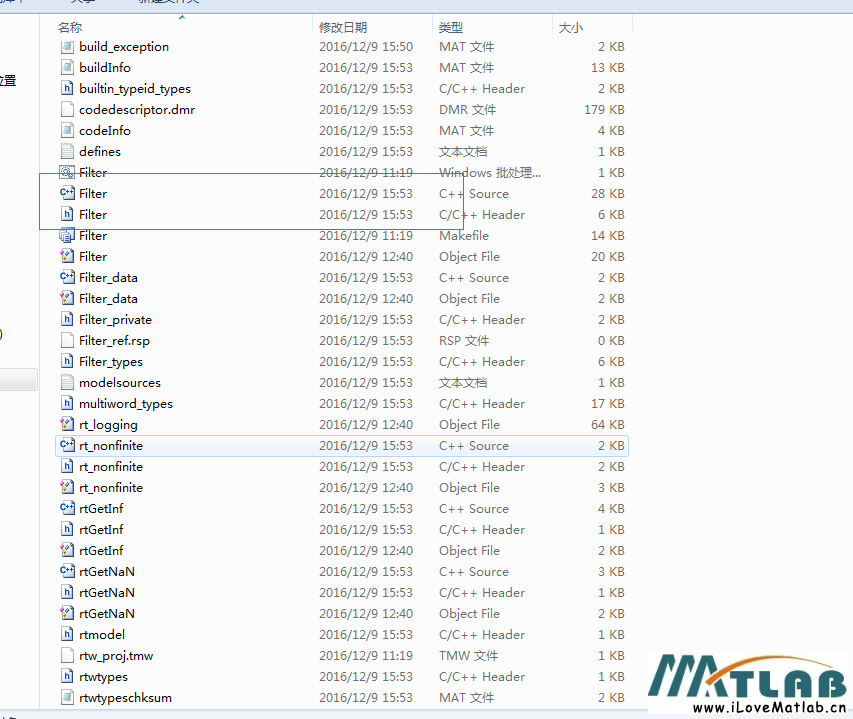Click the builtin_typeid_types header file icon
Viewport: 853px width, 719px height.
pyautogui.click(x=67, y=89)
